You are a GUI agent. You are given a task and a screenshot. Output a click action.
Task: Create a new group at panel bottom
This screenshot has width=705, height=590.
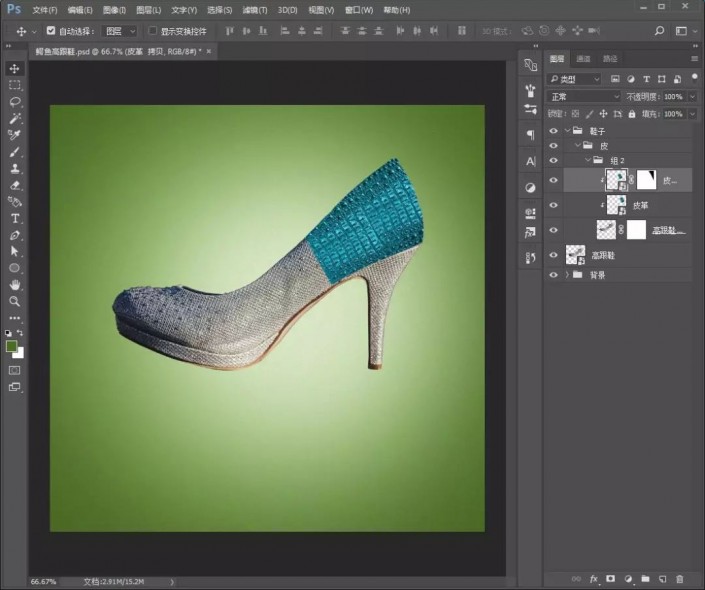[645, 579]
